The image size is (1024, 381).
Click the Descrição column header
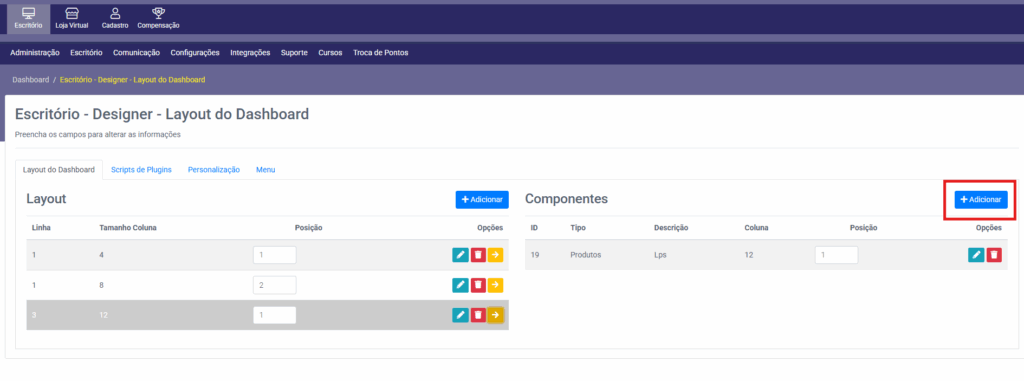click(671, 228)
